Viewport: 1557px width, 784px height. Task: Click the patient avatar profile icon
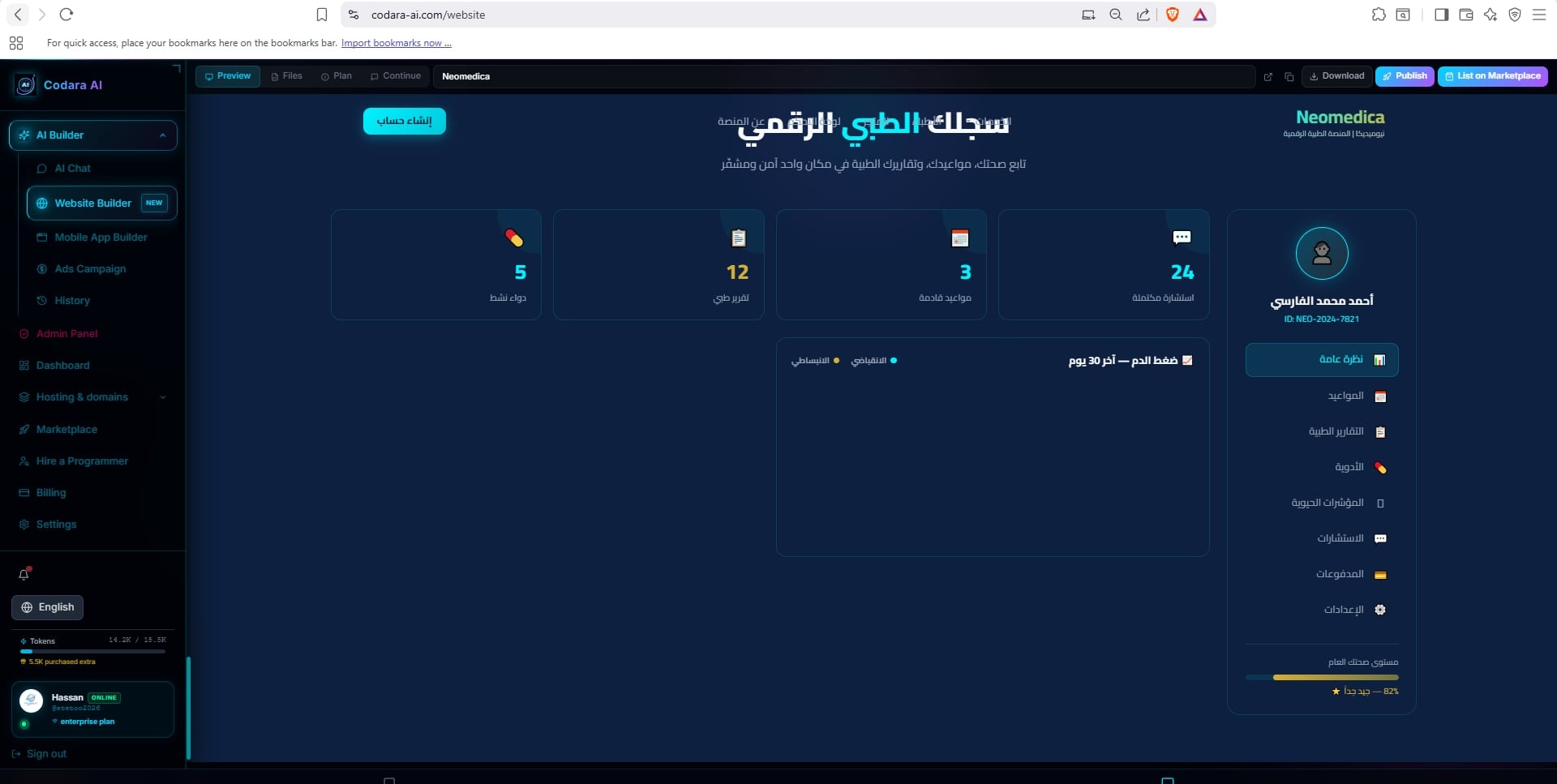click(x=1322, y=254)
